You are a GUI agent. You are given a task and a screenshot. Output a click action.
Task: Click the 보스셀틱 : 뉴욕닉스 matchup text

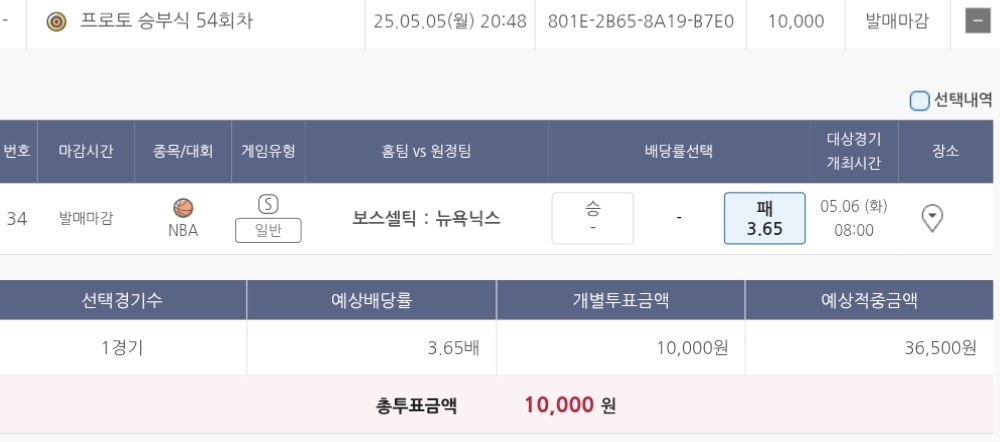tap(427, 217)
